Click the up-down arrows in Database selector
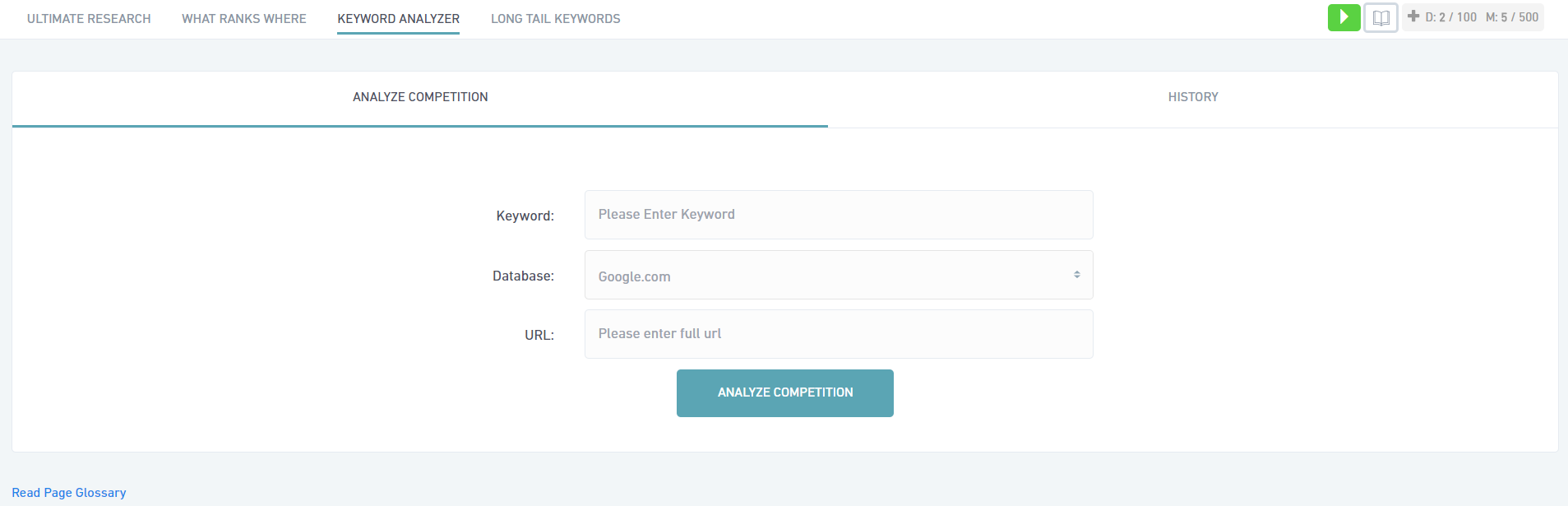Viewport: 1568px width, 506px height. point(1076,275)
